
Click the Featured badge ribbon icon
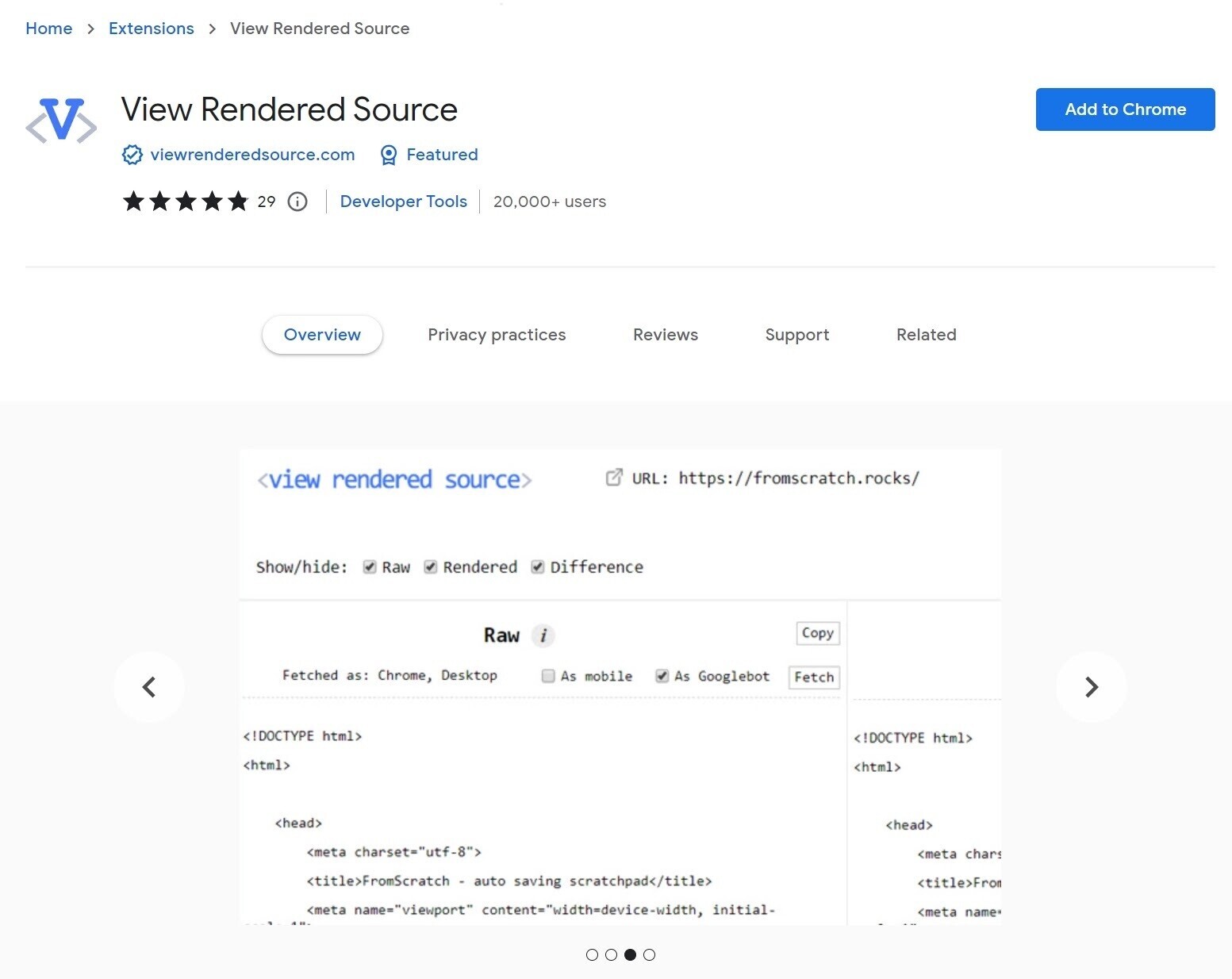click(388, 155)
